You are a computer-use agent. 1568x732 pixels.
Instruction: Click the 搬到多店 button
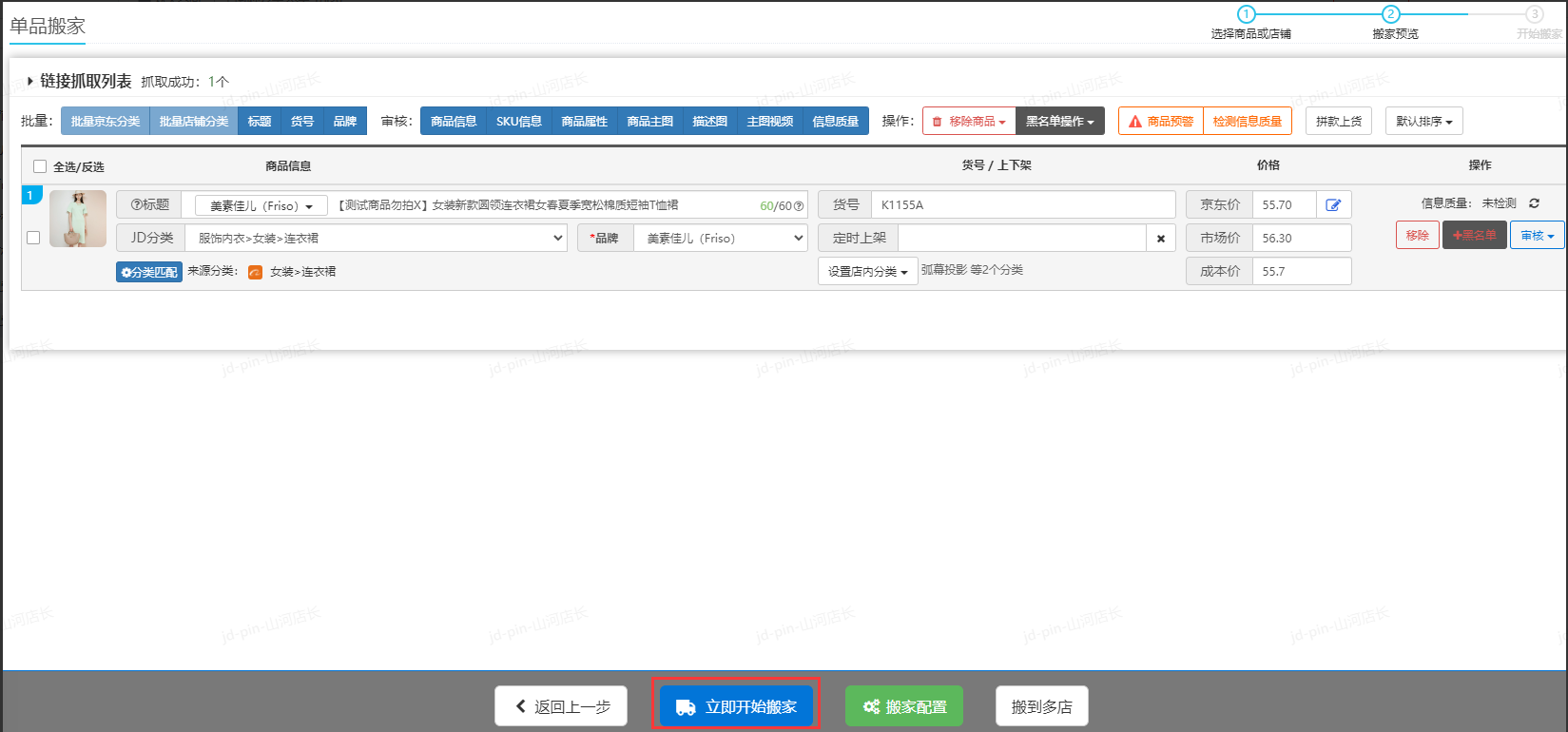1041,706
